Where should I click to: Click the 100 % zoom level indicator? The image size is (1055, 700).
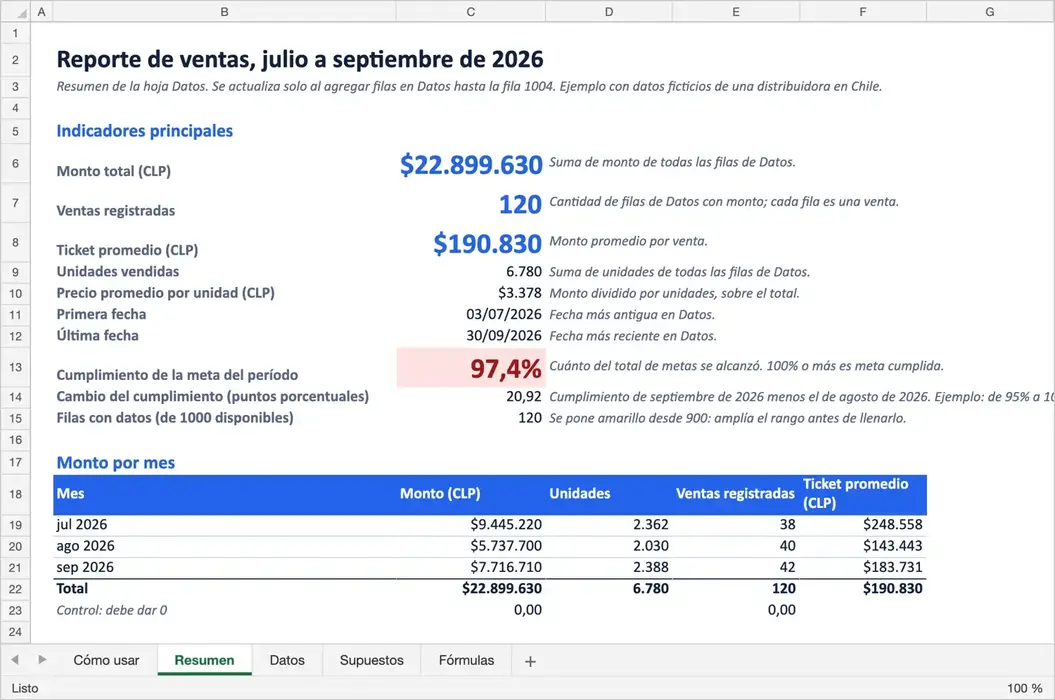pos(1024,688)
